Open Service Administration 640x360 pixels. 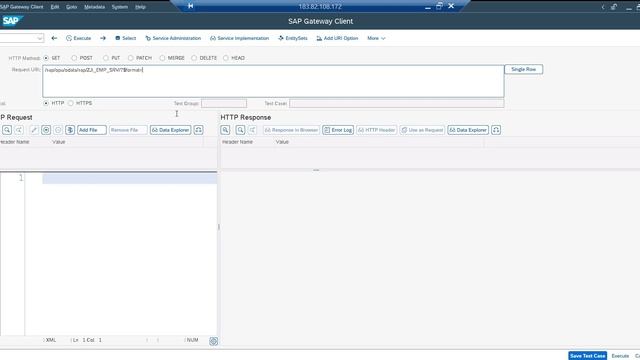[173, 38]
